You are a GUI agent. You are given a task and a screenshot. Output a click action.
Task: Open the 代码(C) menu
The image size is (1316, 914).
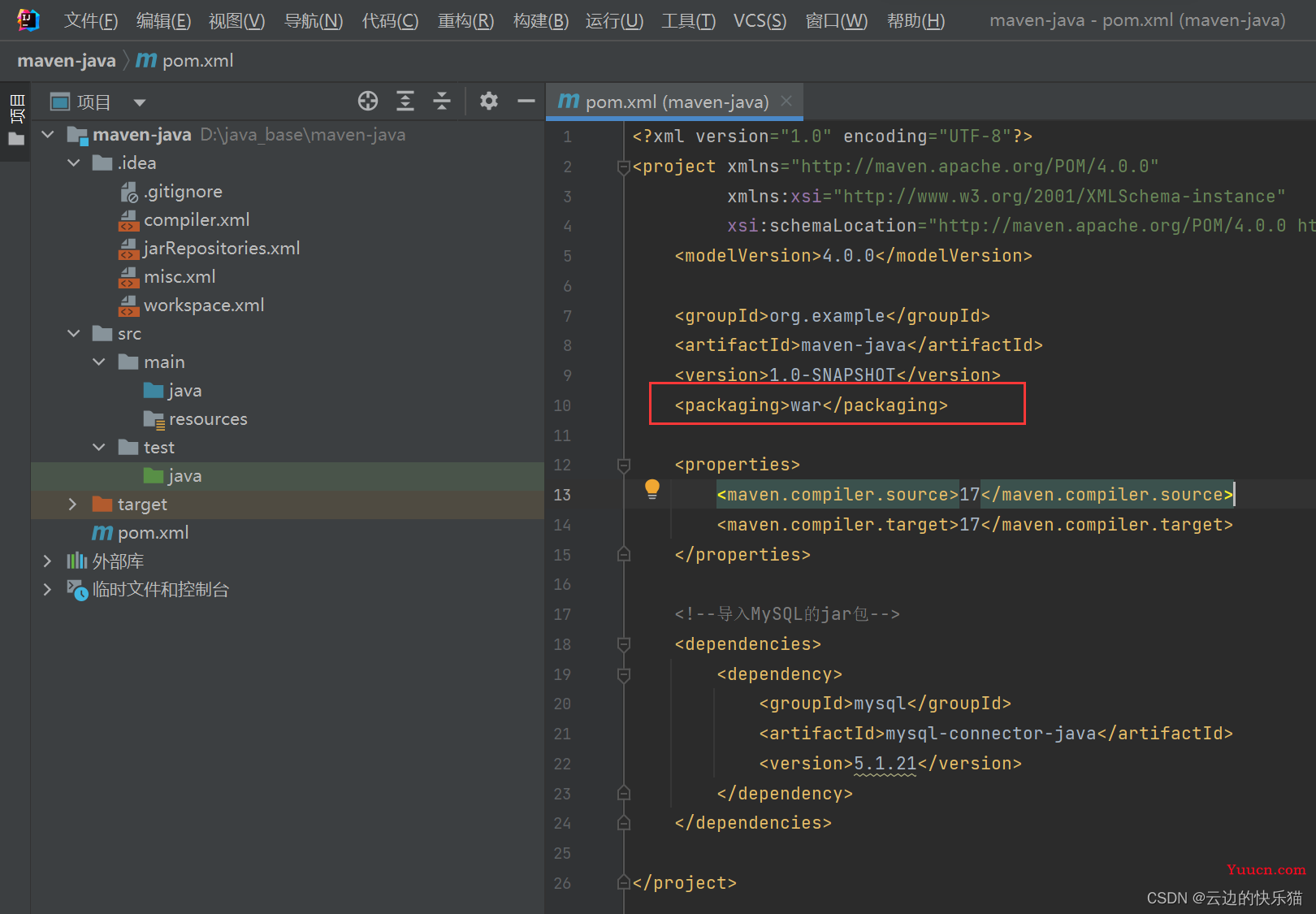[x=390, y=20]
